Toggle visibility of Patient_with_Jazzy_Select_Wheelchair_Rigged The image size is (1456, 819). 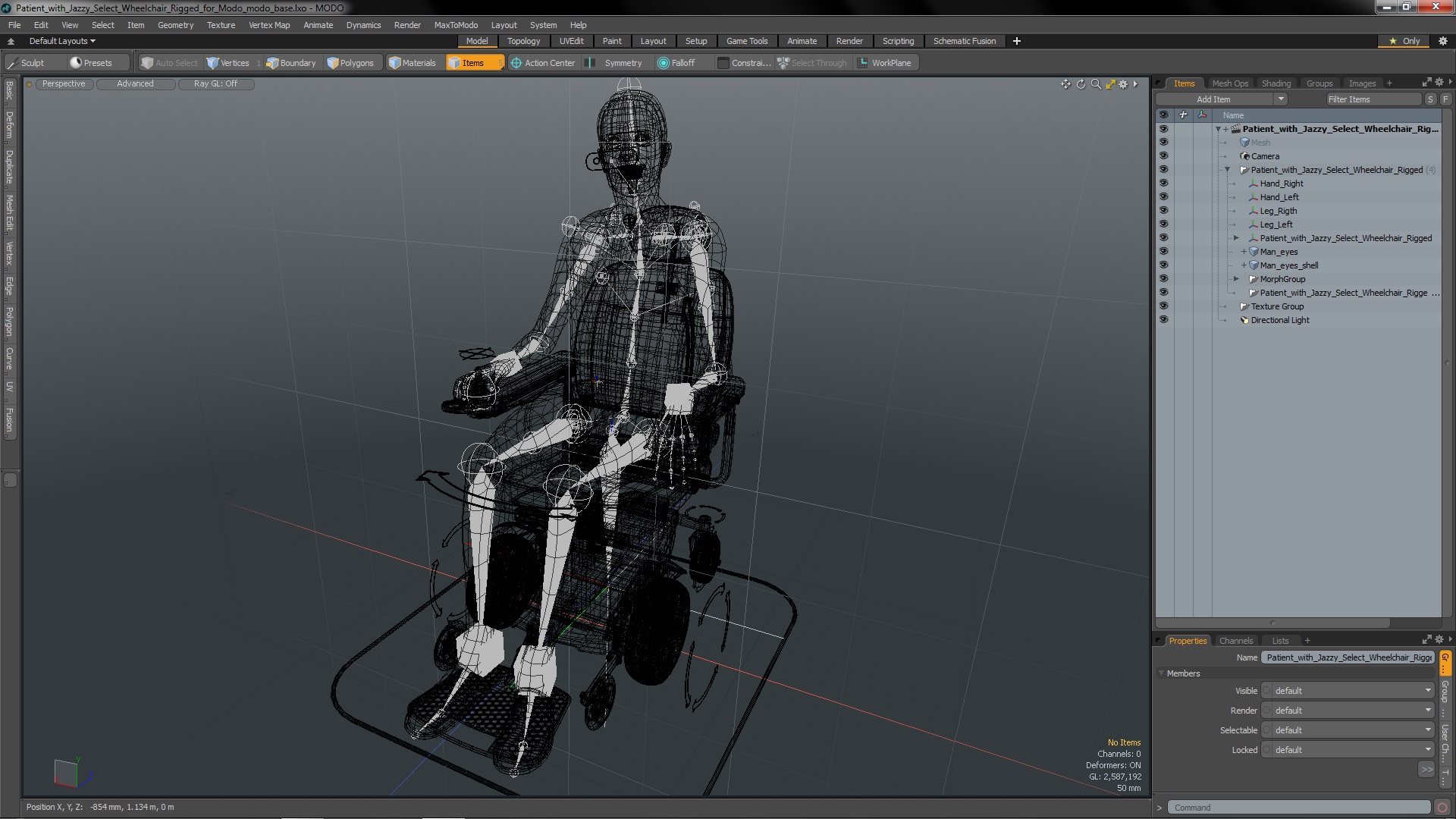coord(1163,169)
